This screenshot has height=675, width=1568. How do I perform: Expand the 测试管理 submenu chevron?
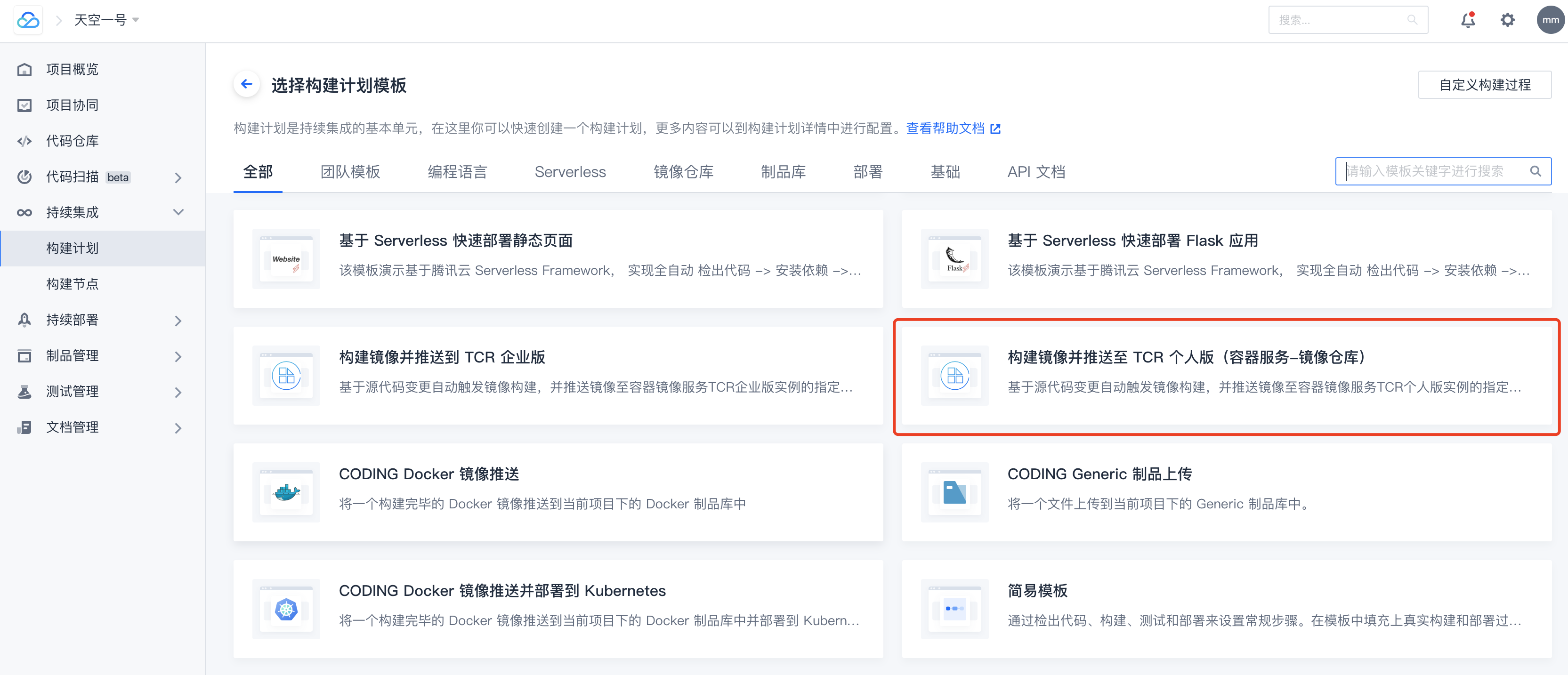coord(178,393)
